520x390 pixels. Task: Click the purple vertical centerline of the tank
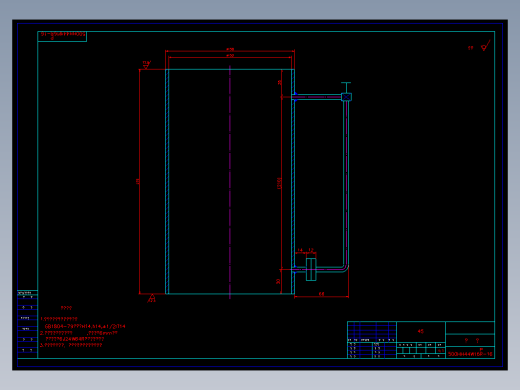(230, 182)
